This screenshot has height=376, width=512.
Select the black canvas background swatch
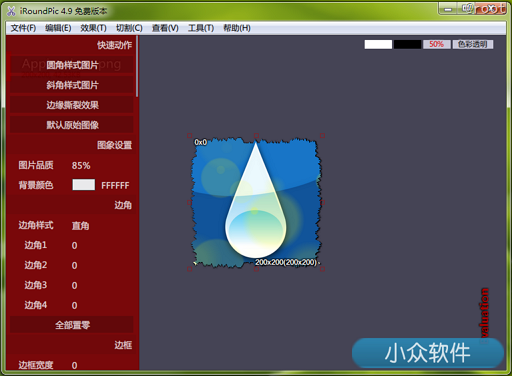407,44
